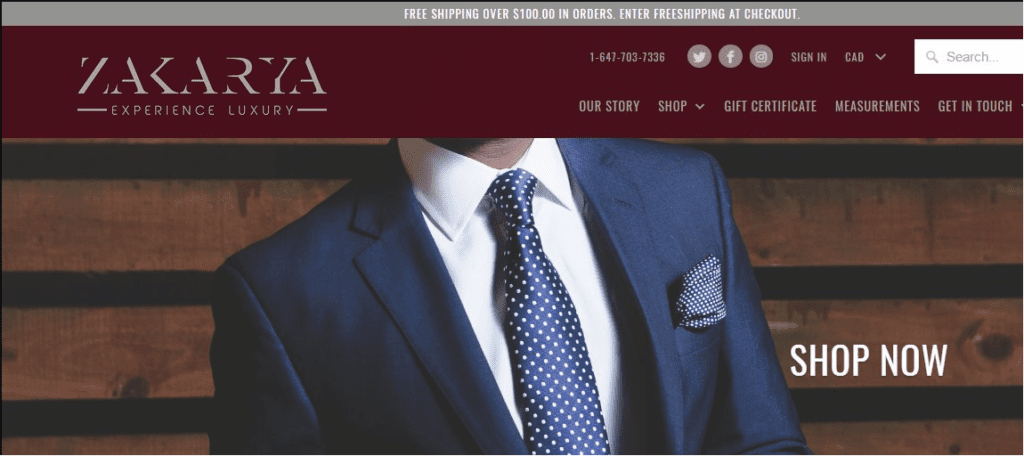The image size is (1024, 456).
Task: Open the Gift Certificate page
Action: tap(770, 106)
